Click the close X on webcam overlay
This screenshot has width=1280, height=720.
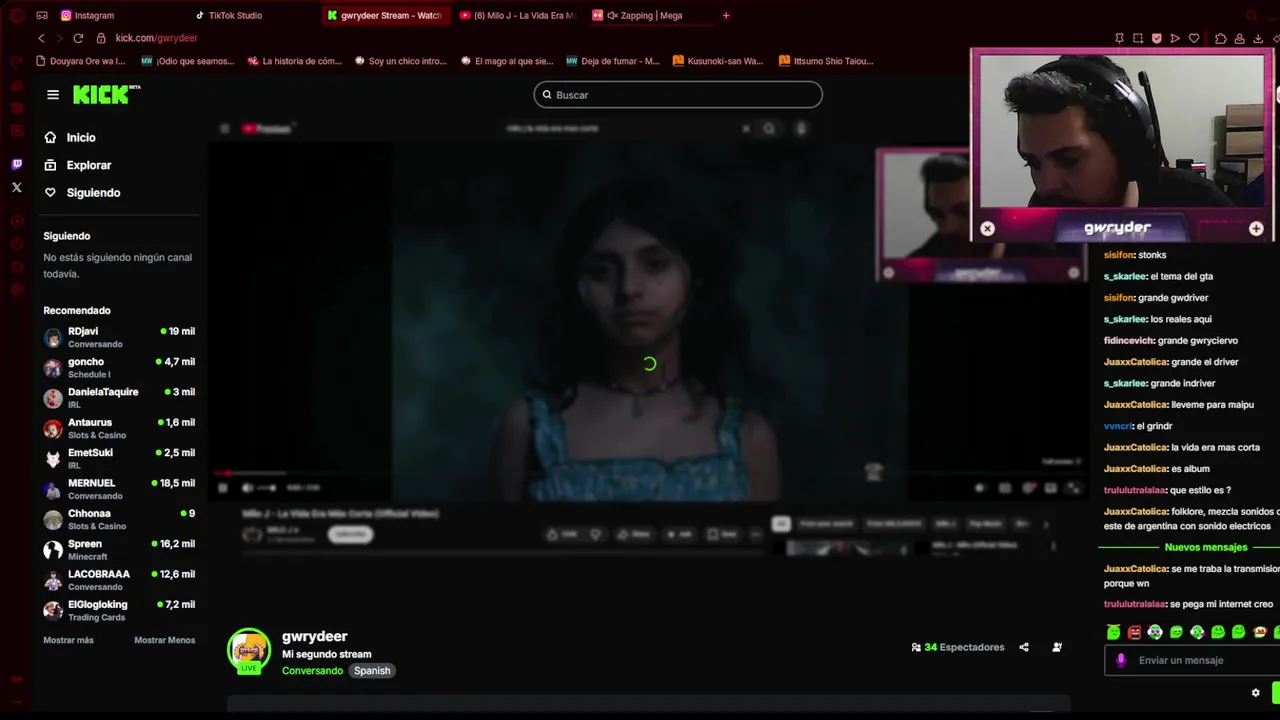coord(988,228)
